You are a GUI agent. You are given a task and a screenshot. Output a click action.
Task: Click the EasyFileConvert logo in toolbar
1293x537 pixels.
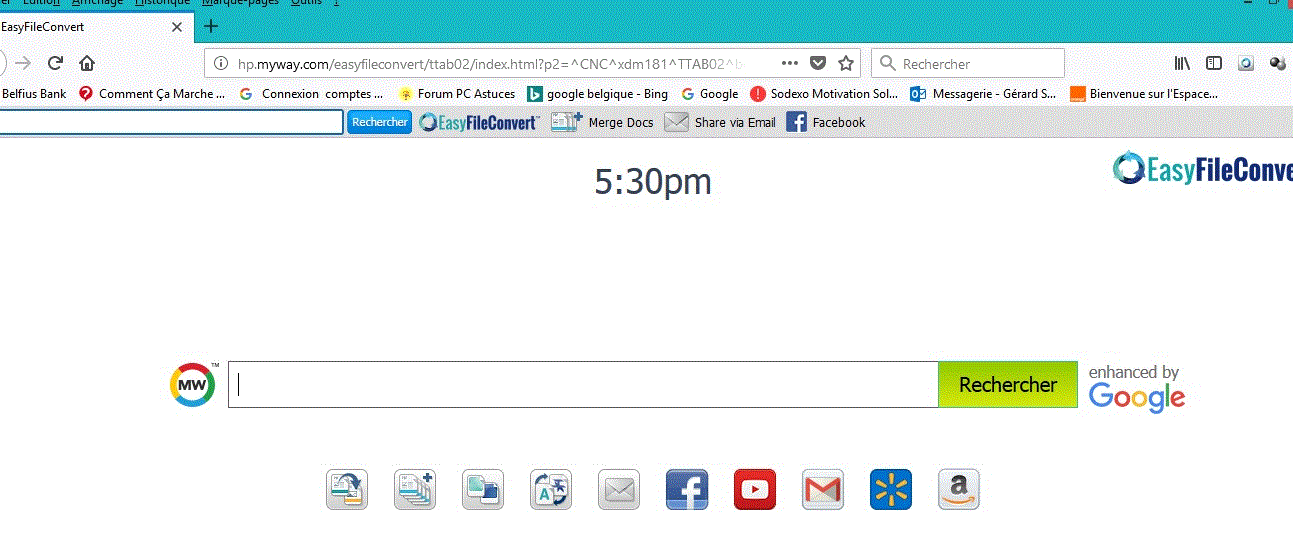click(x=478, y=122)
